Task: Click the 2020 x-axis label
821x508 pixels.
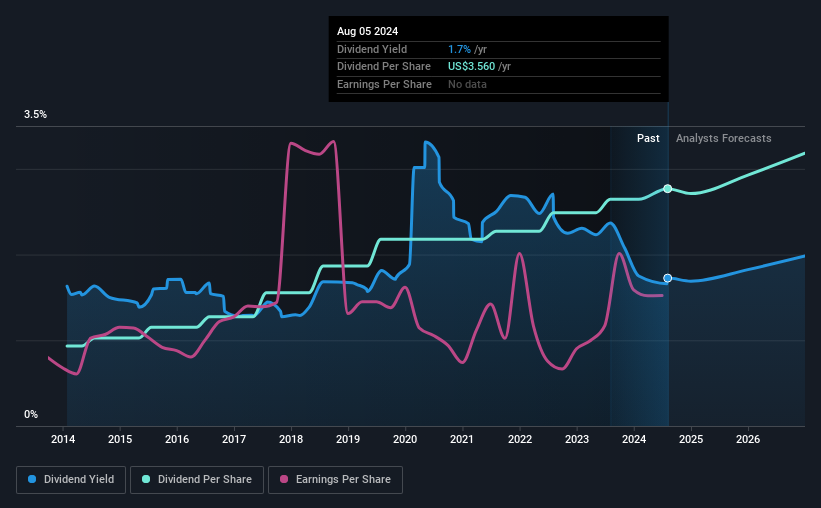Action: click(x=405, y=439)
